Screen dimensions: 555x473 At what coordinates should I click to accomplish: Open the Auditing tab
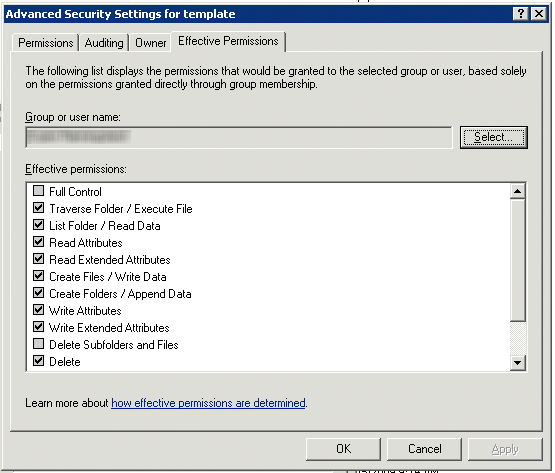click(104, 43)
